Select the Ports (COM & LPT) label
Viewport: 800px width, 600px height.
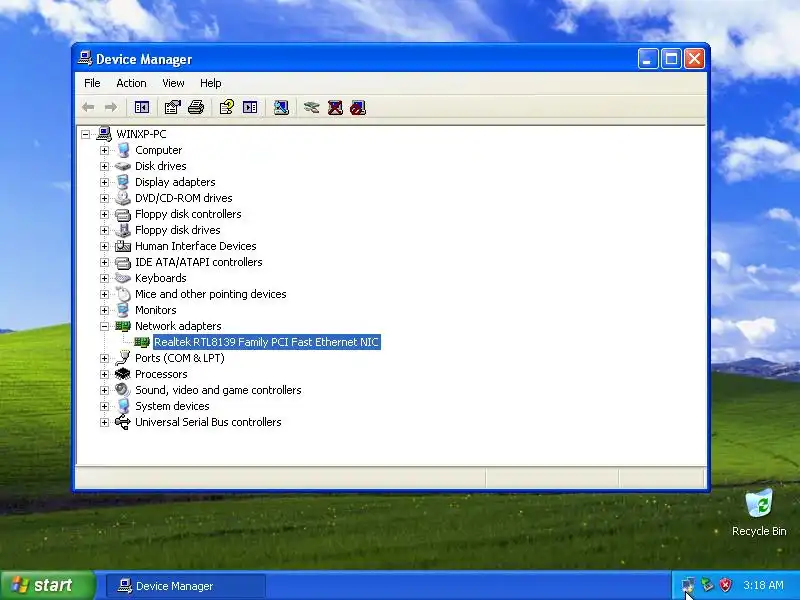(x=180, y=358)
